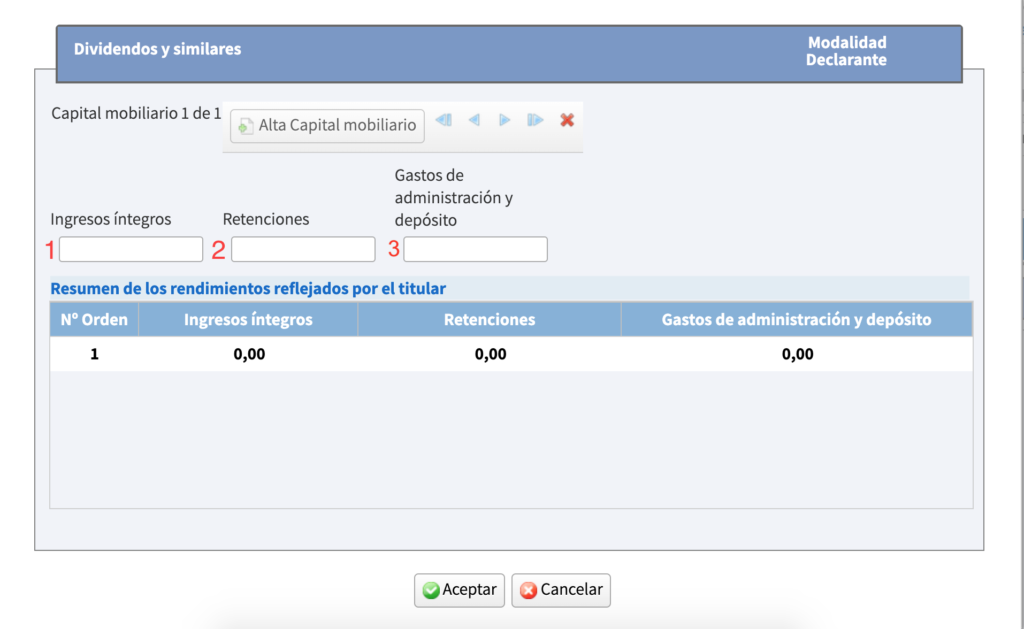Click the Ingresos íntegros table column header

coord(248,320)
